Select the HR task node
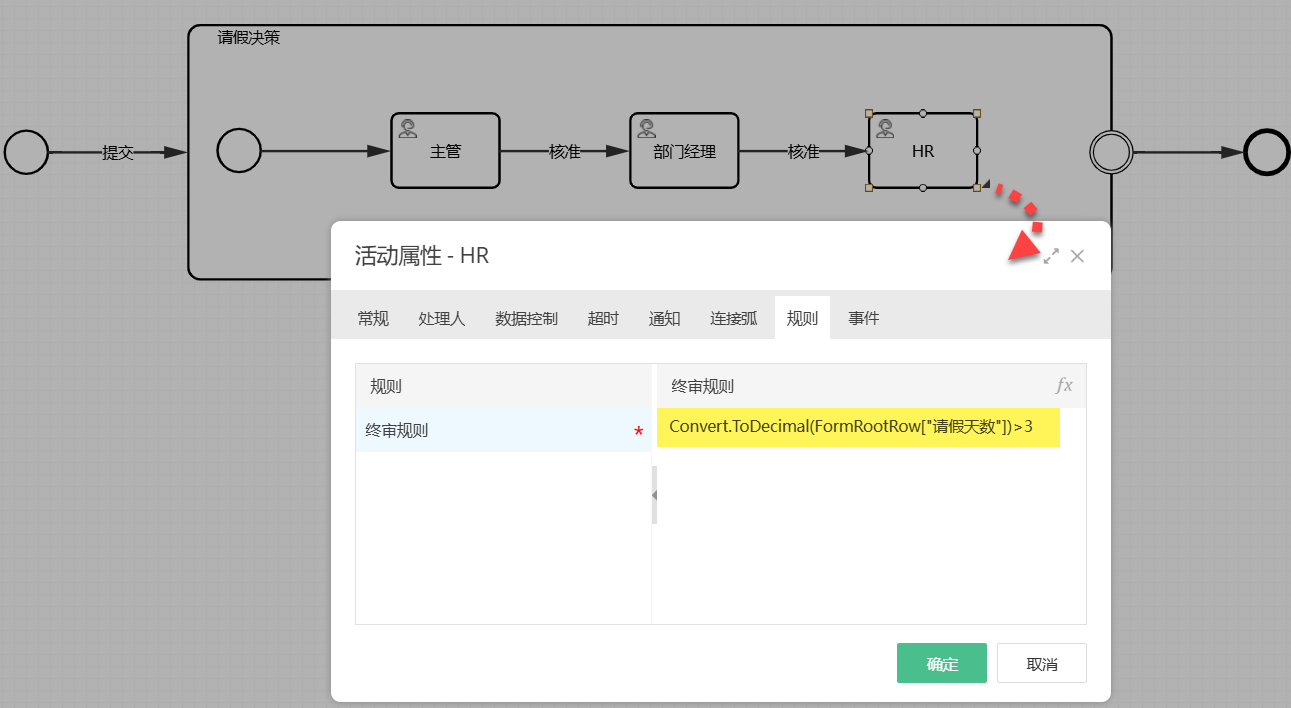The height and width of the screenshot is (708, 1291). click(922, 151)
